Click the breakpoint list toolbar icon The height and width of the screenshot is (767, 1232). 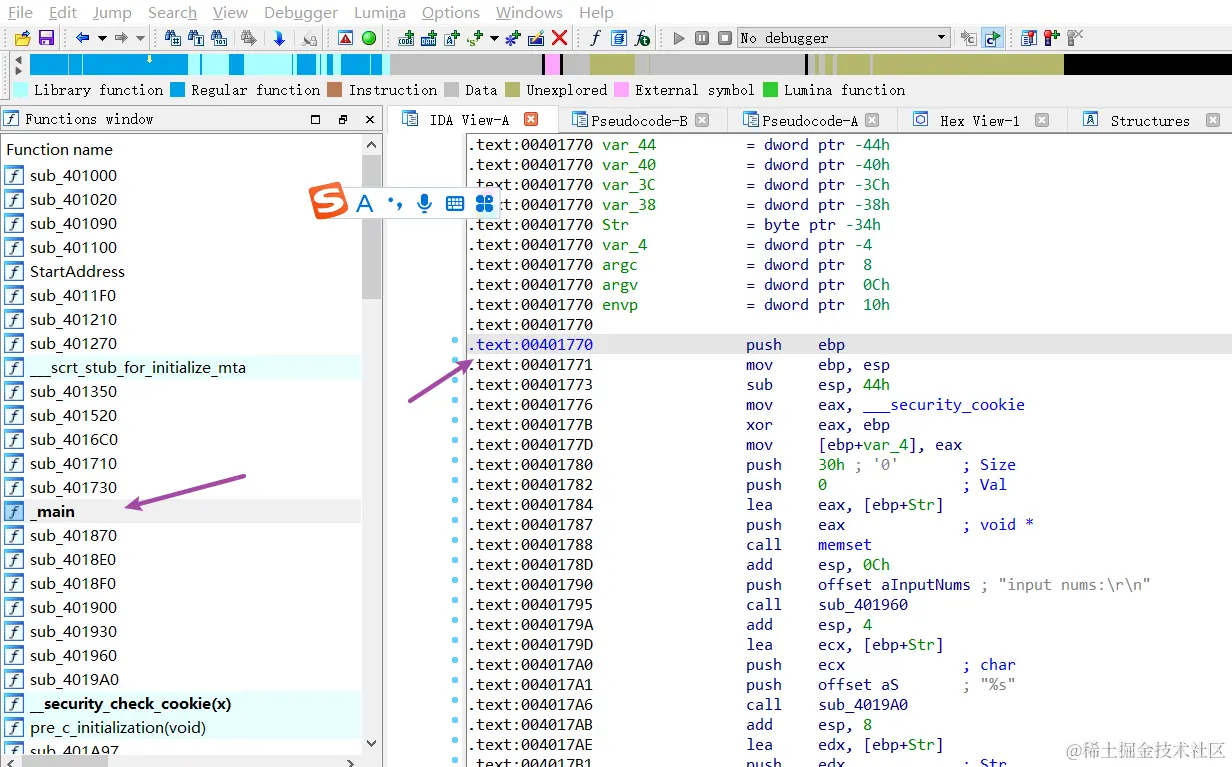(1029, 38)
